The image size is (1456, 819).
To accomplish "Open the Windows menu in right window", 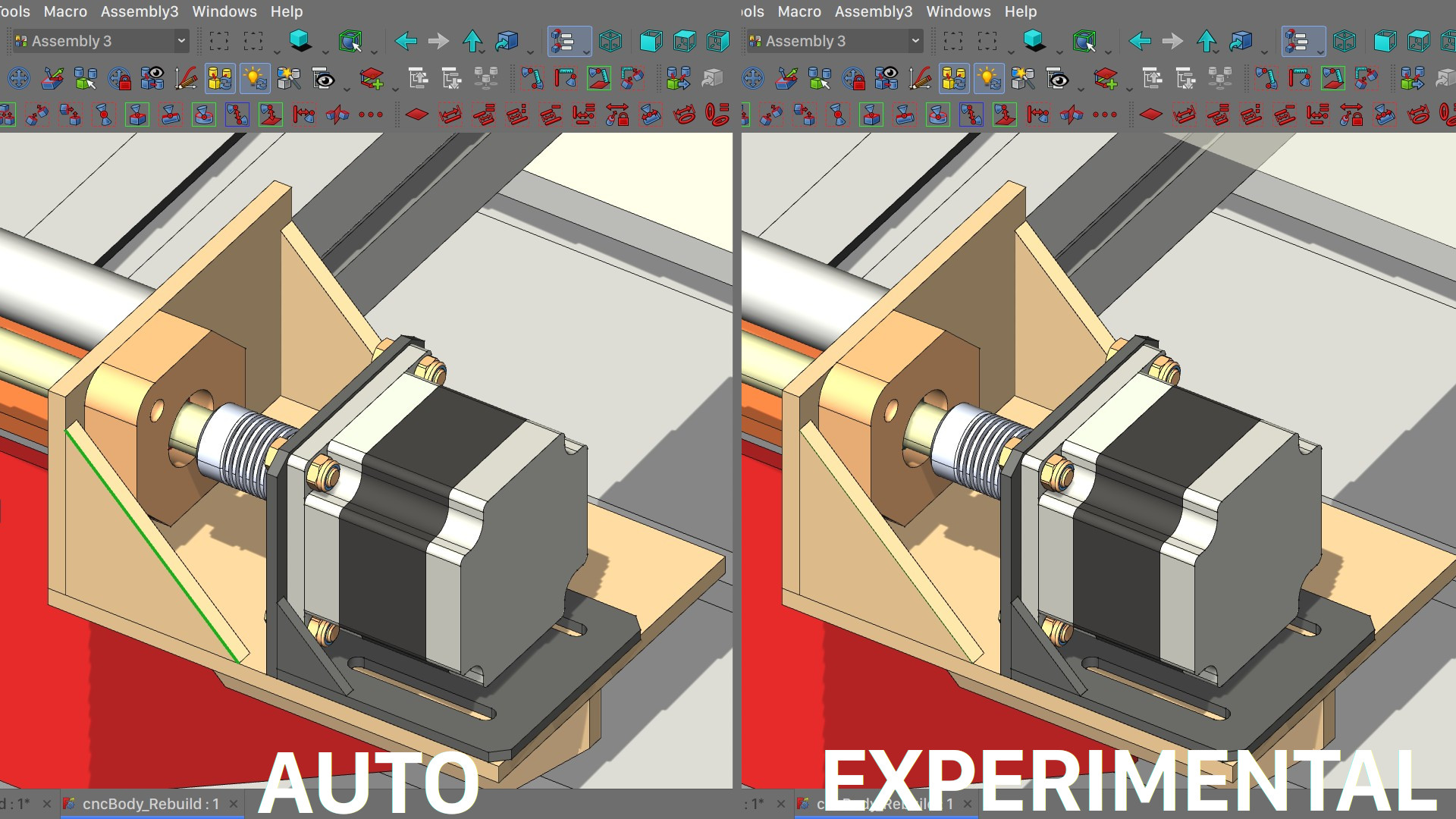I will (958, 11).
